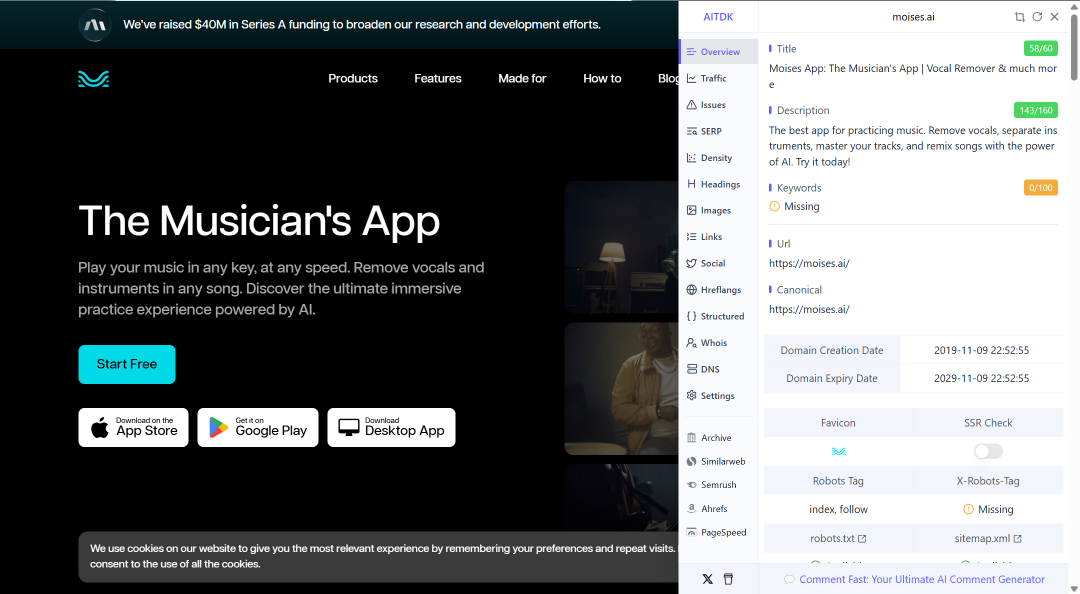This screenshot has width=1080, height=594.
Task: Click the Download on the App Store button
Action: click(x=134, y=428)
